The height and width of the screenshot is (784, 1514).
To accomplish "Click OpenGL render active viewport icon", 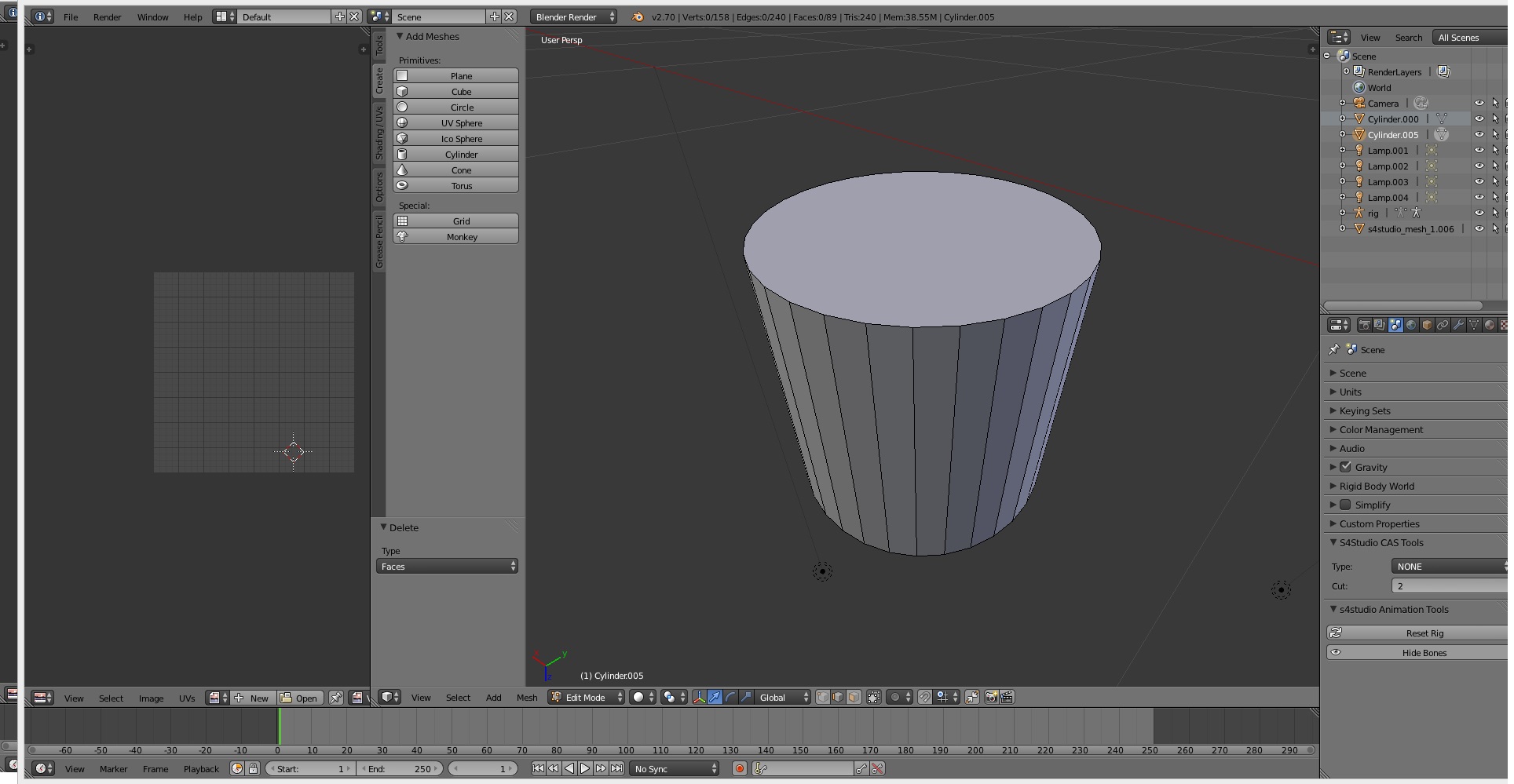I will 991,698.
